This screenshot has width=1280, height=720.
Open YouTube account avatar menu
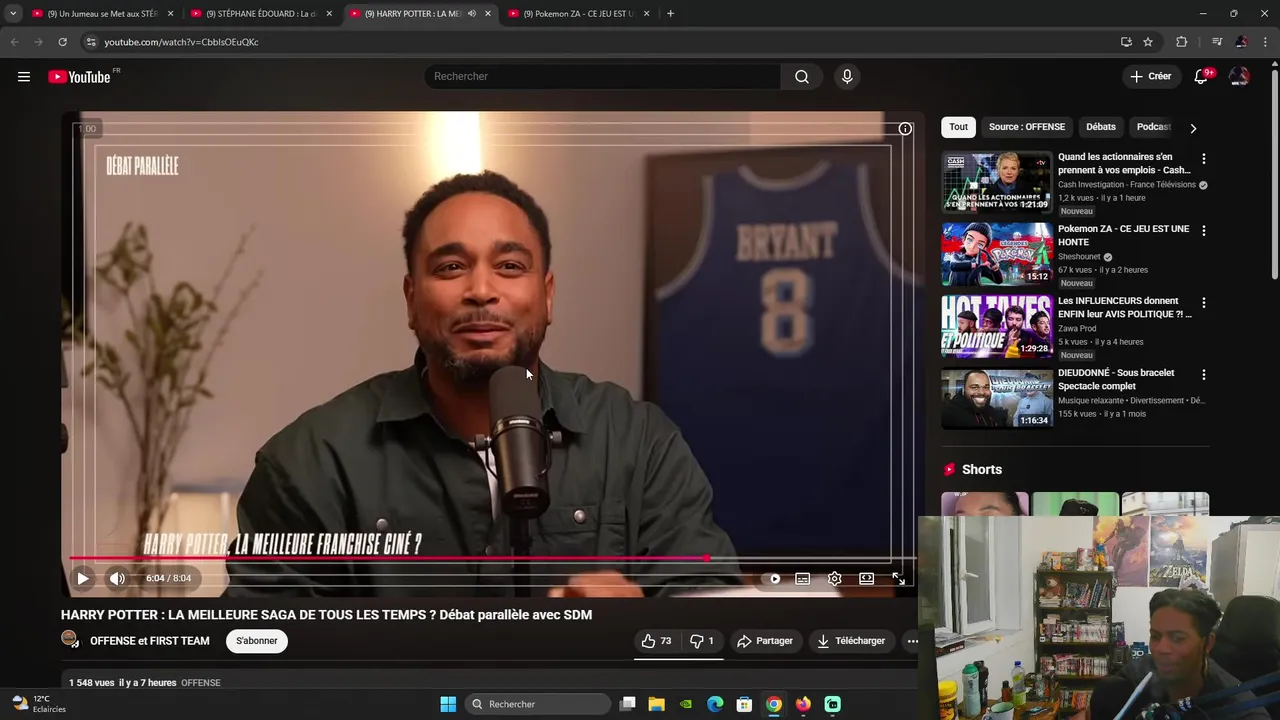pyautogui.click(x=1239, y=77)
